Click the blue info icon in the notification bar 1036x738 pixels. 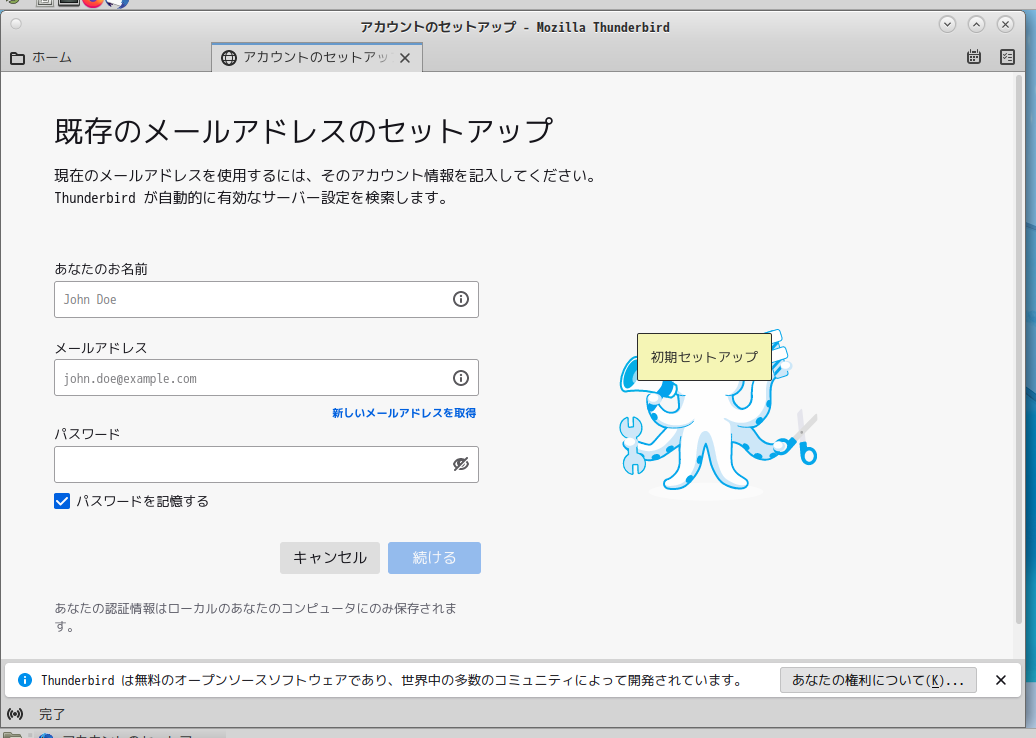tap(25, 680)
